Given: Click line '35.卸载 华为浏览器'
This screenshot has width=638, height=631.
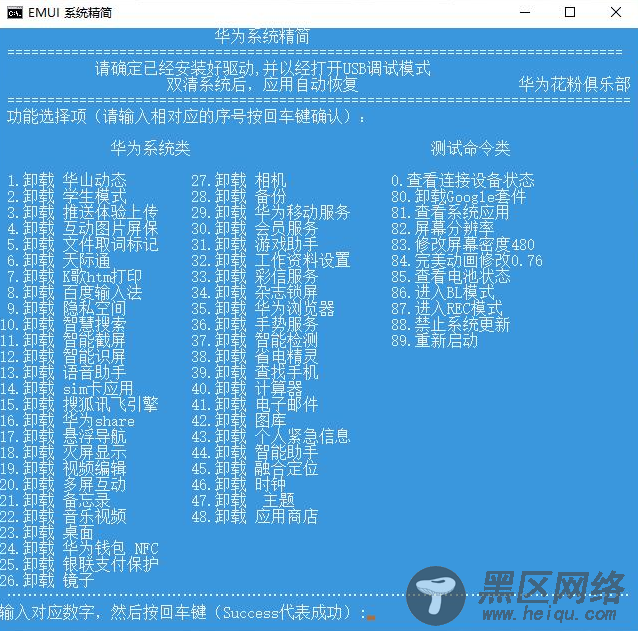Looking at the screenshot, I should pyautogui.click(x=263, y=309).
